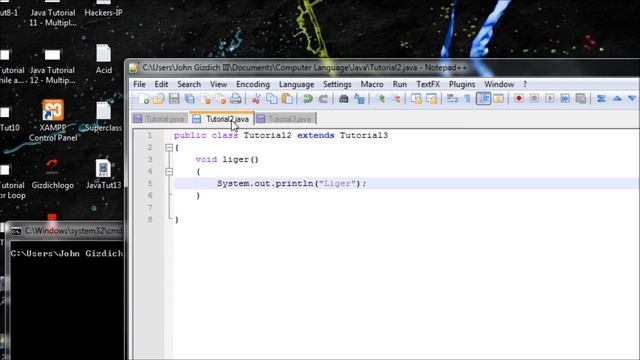
Task: Click the Copy toolbar icon
Action: 271,99
